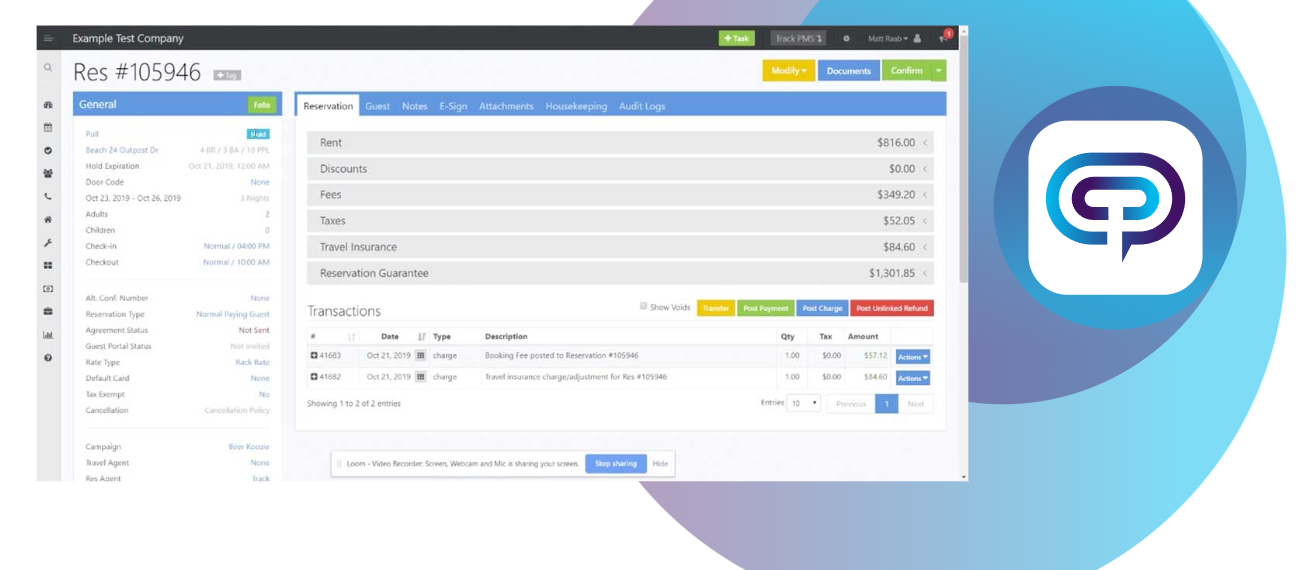This screenshot has width=1299, height=570.
Task: Open calendar icon for transaction 41683
Action: click(420, 355)
